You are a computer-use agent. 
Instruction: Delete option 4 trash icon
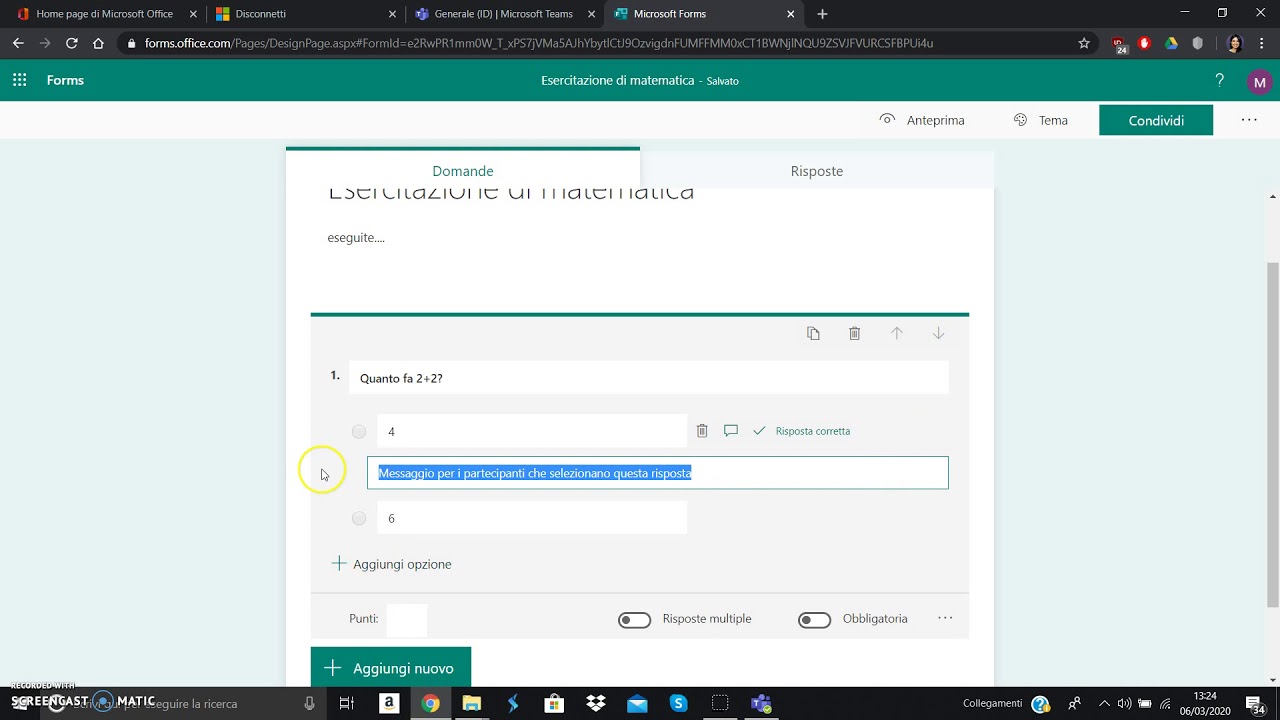click(x=702, y=431)
